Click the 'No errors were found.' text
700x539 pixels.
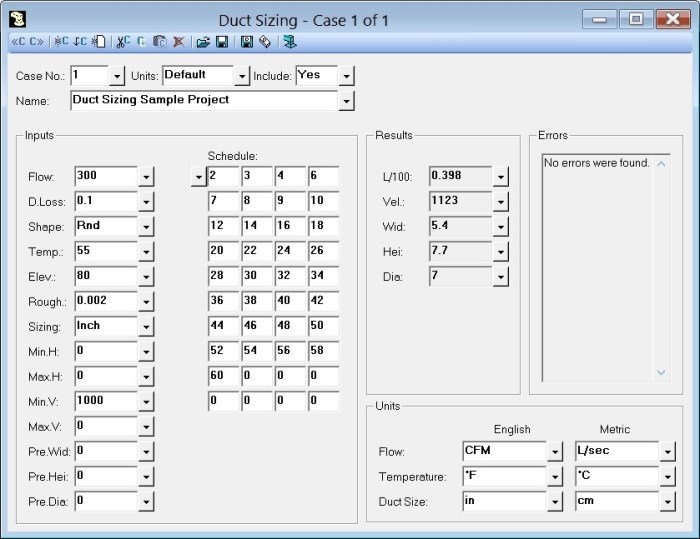[596, 163]
